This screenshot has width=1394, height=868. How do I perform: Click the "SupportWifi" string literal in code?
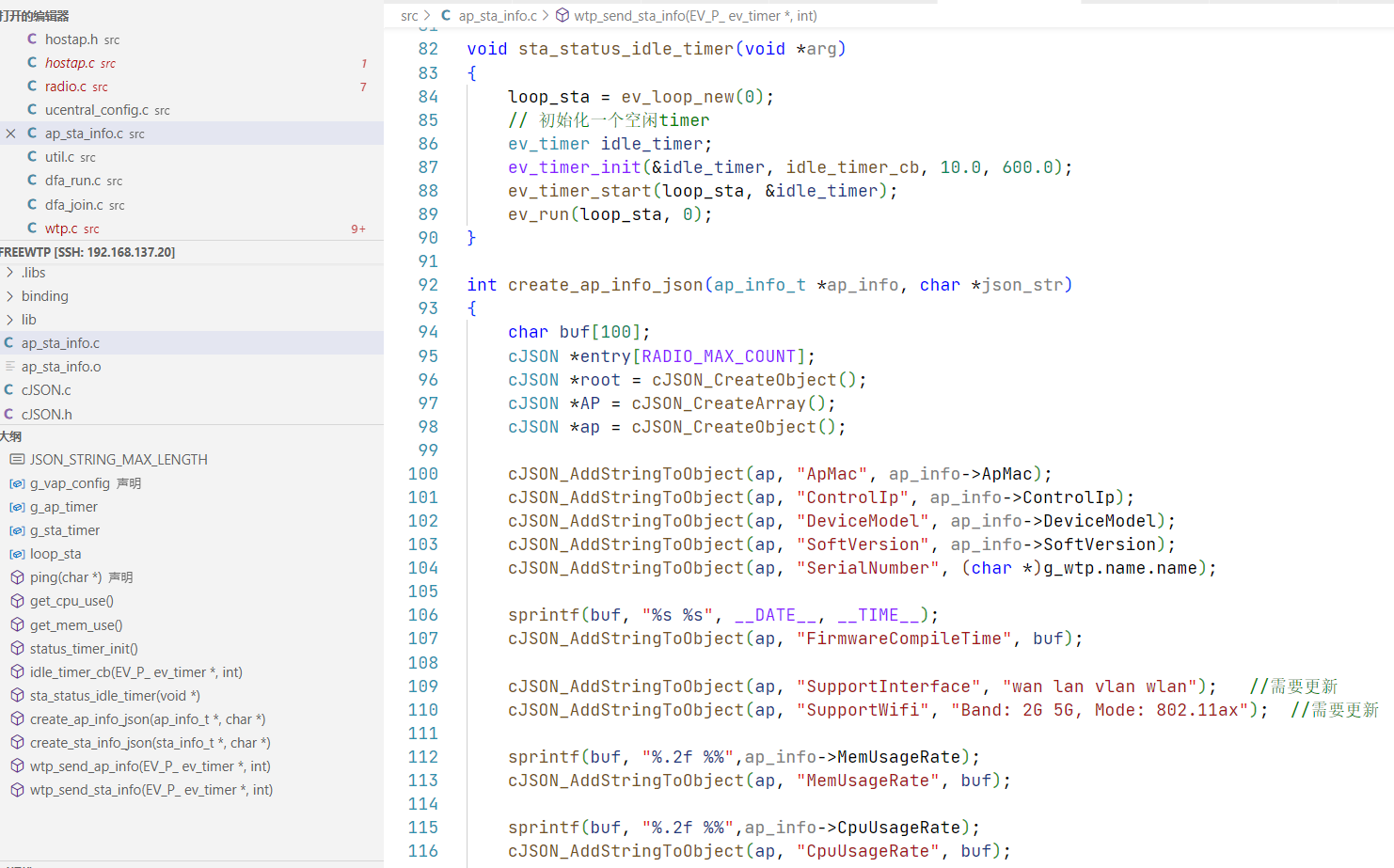pos(863,710)
